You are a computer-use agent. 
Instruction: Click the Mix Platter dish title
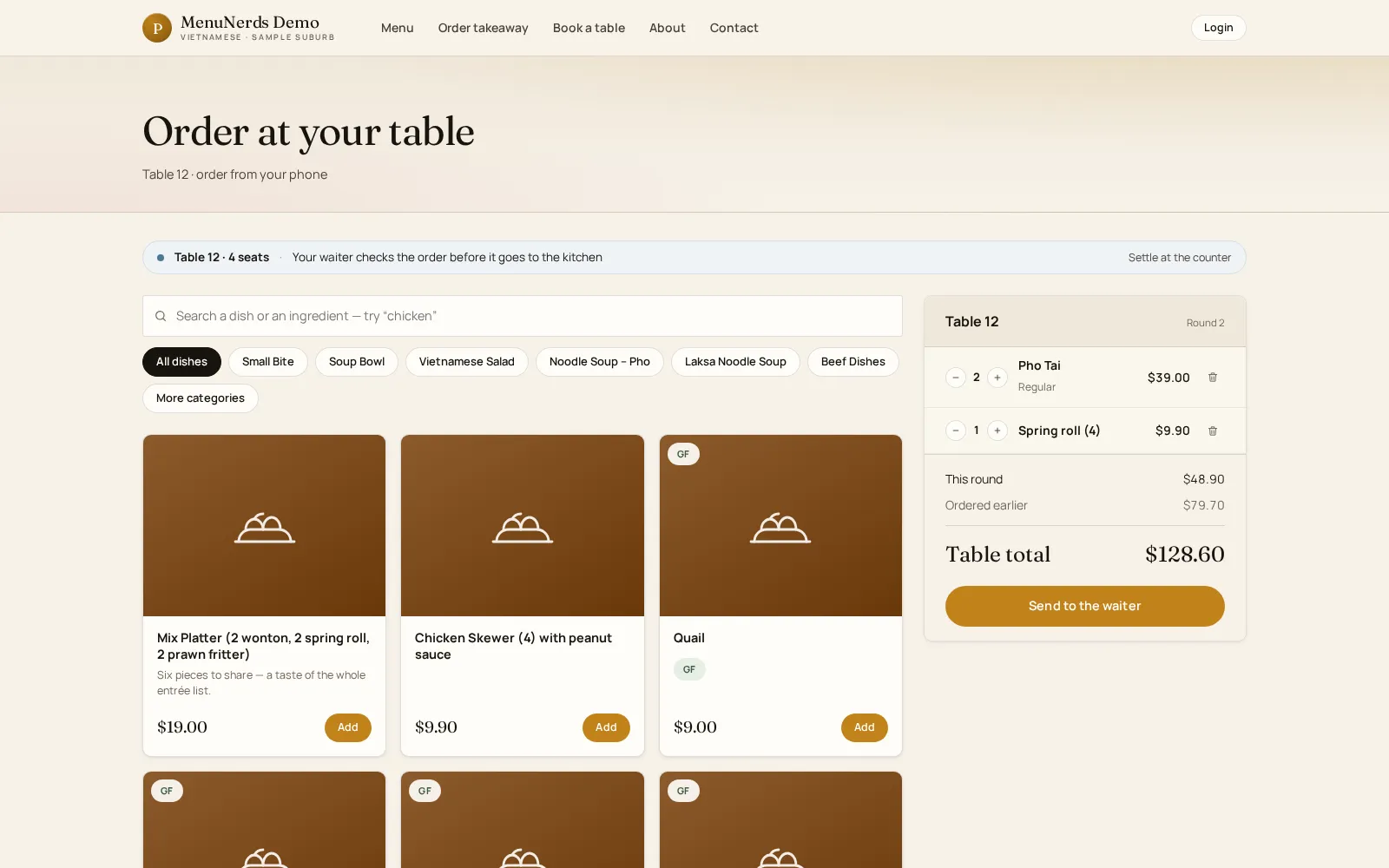(x=264, y=647)
